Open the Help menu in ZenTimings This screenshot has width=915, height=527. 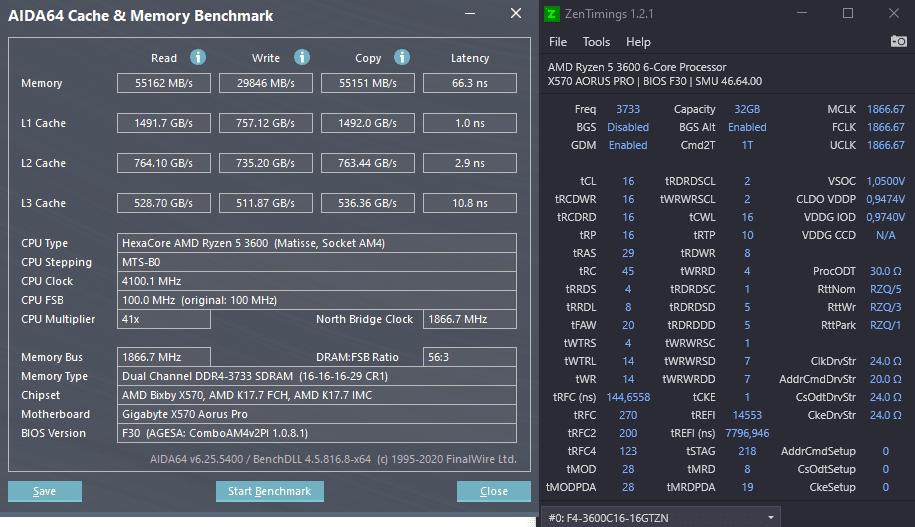pyautogui.click(x=638, y=42)
